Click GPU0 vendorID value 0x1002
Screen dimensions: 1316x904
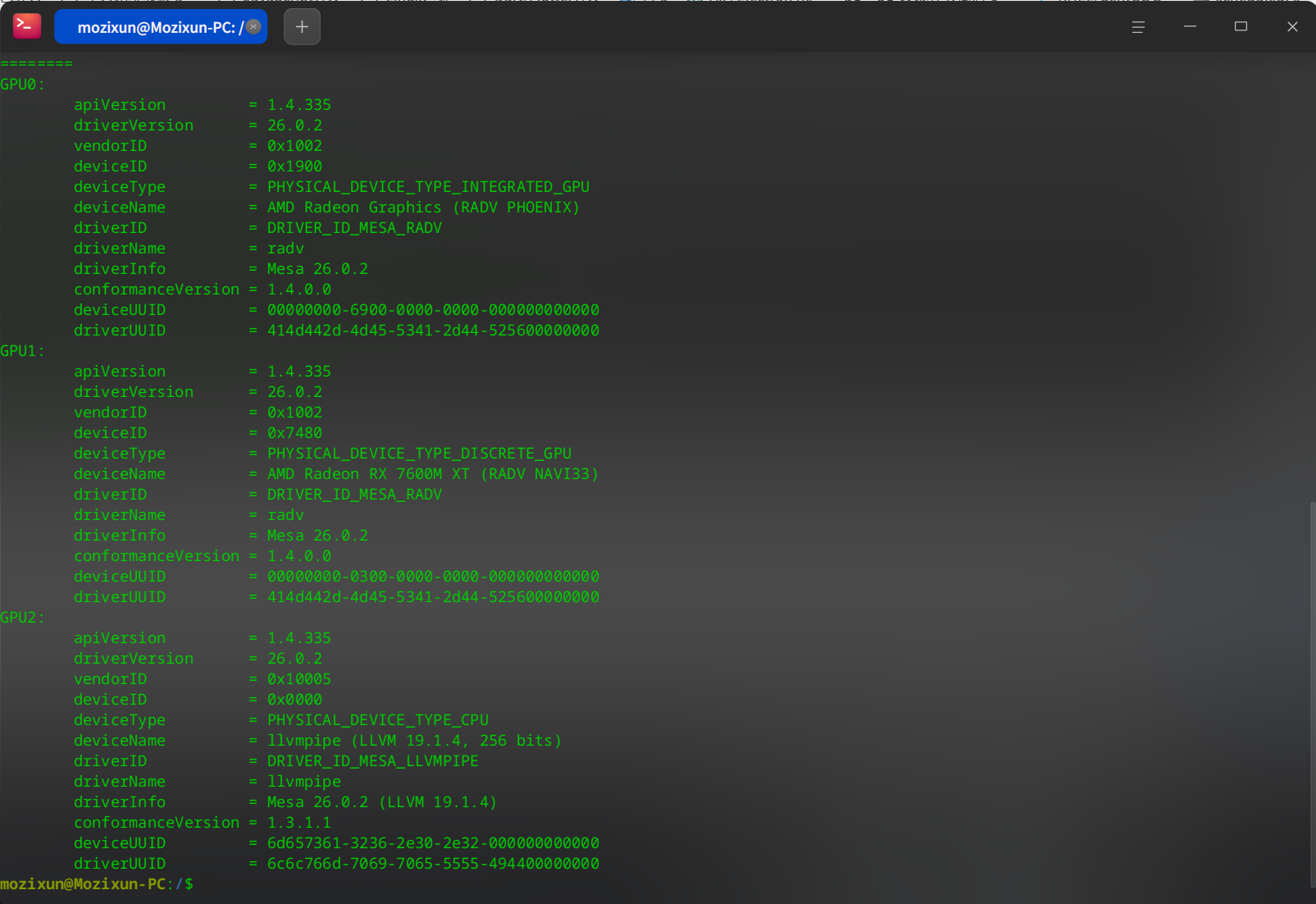click(x=294, y=146)
